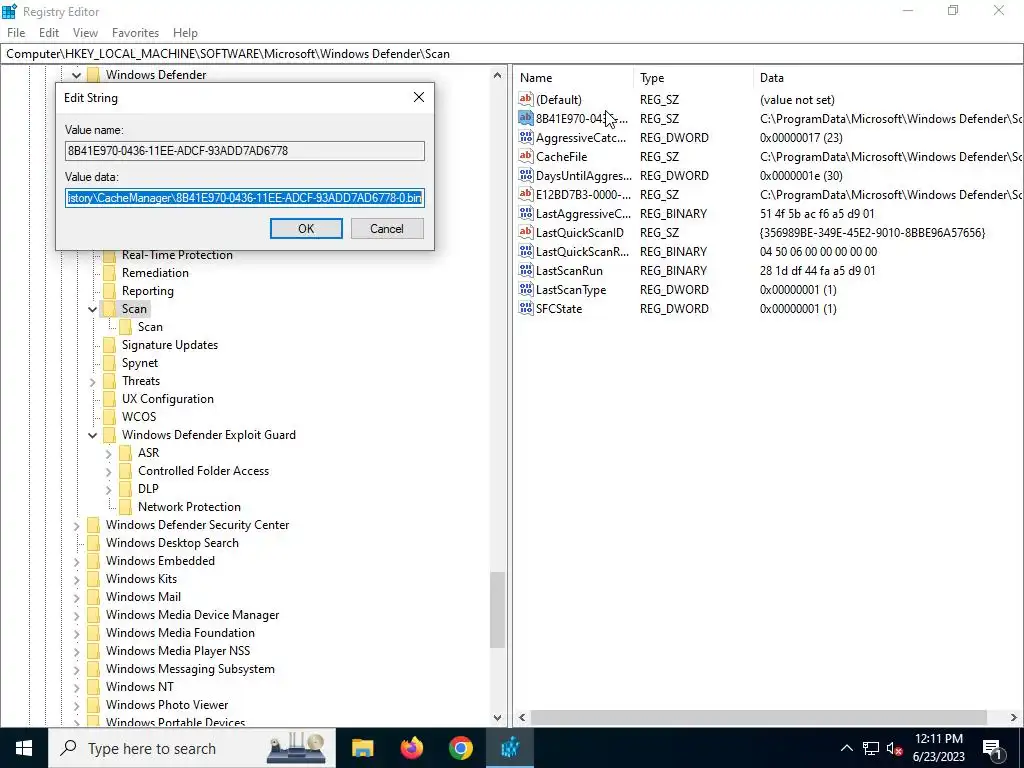Show hidden tray icons chevron

[x=846, y=748]
